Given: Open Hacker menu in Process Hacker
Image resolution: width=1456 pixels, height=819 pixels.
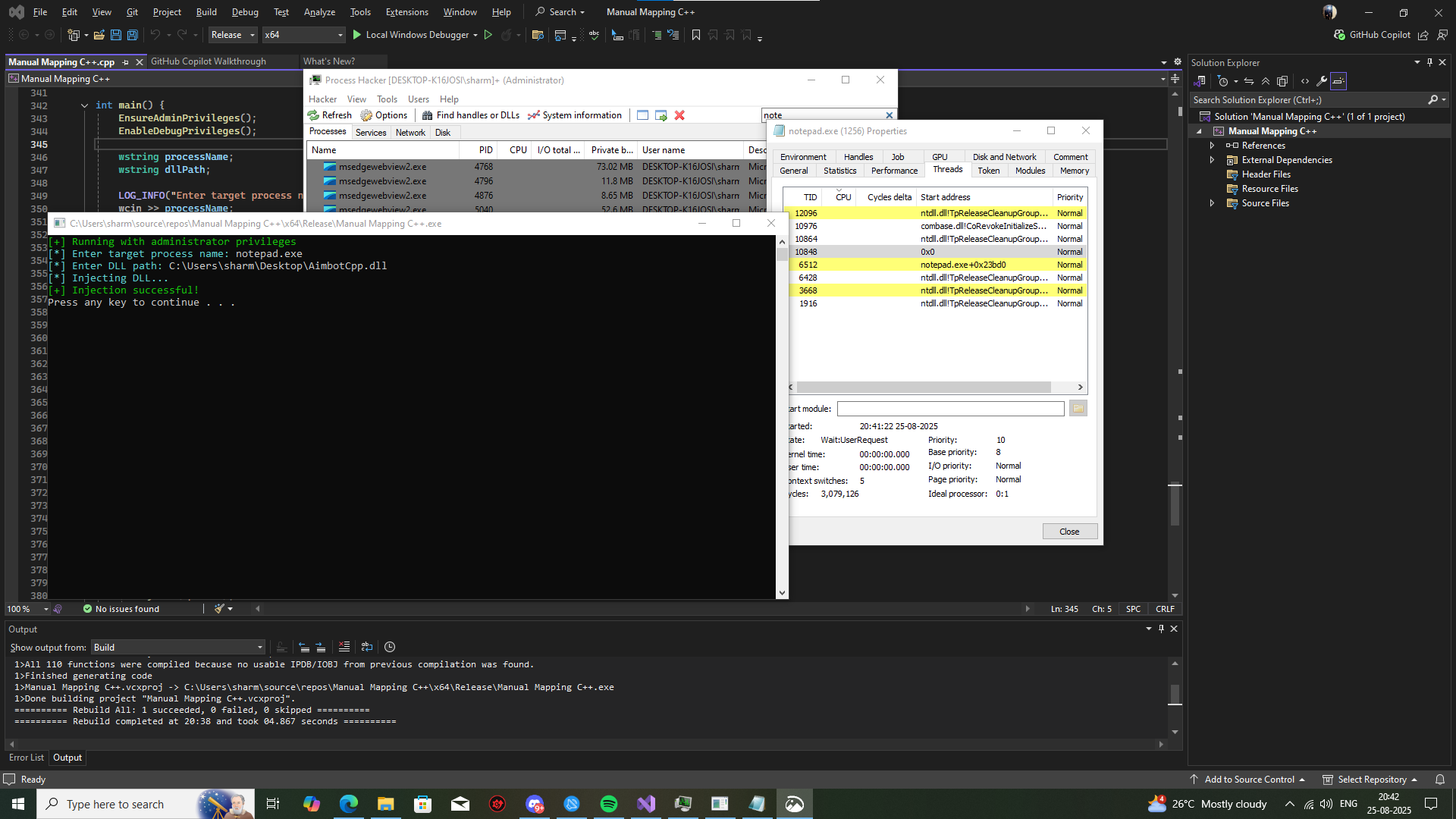Looking at the screenshot, I should 322,99.
